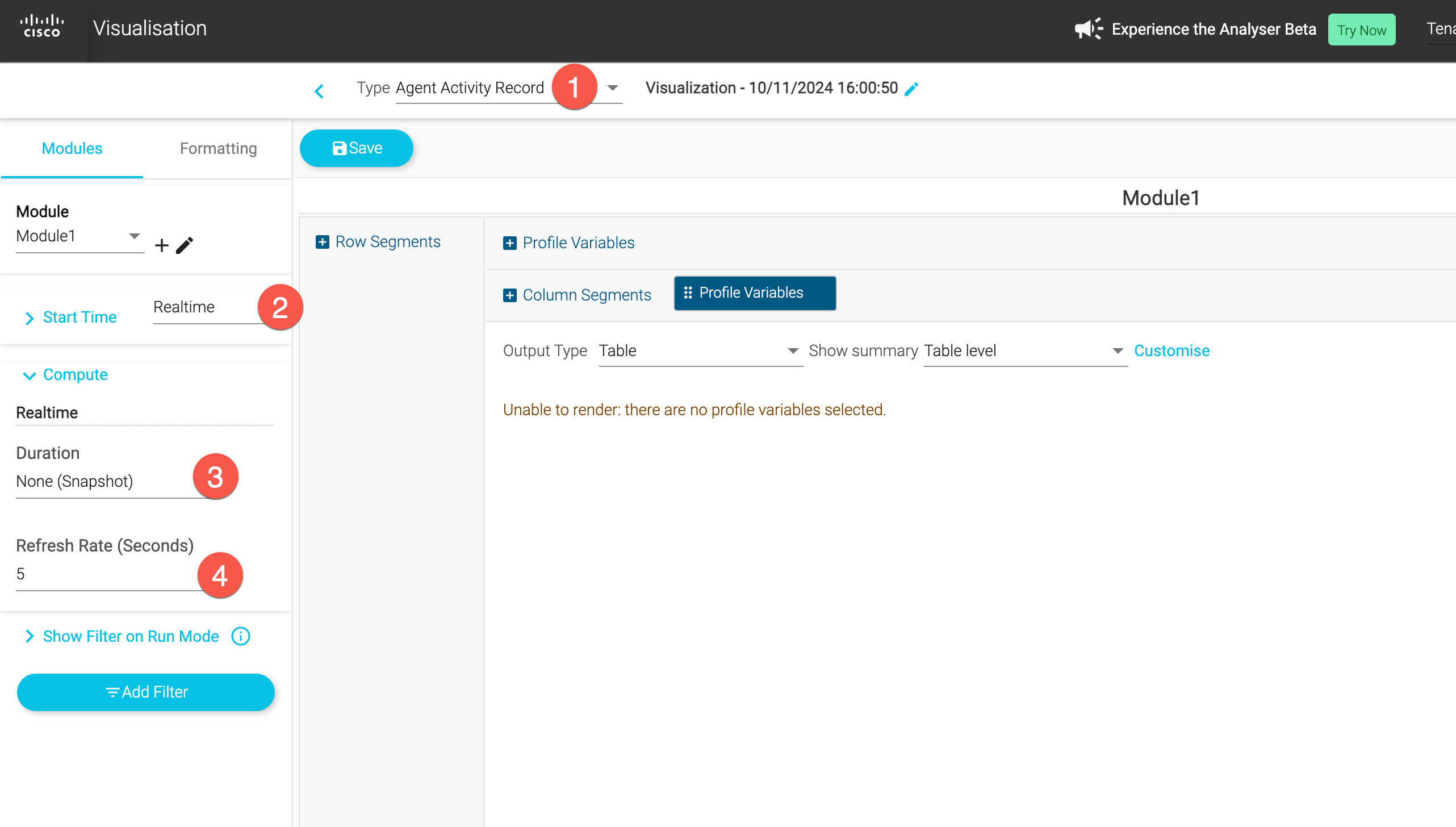Click the back arrow chevron
Viewport: 1456px width, 827px height.
(319, 91)
